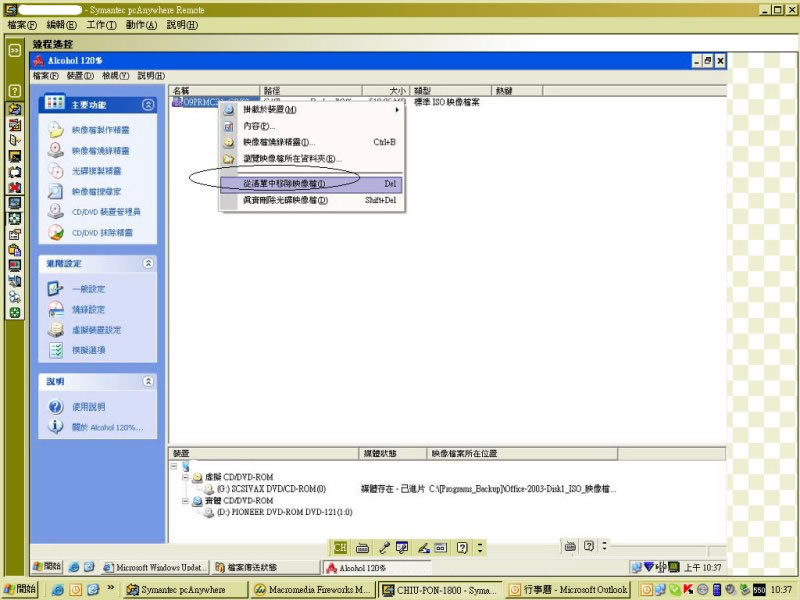The height and width of the screenshot is (600, 800).
Task: Open 映像檔搜尋家 image finder
Action: (96, 191)
